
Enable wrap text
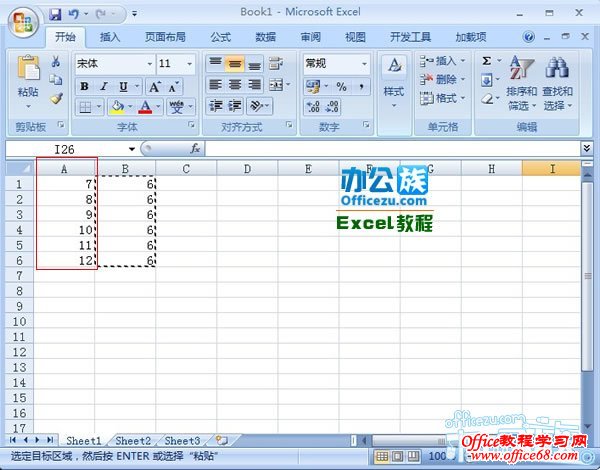point(276,63)
